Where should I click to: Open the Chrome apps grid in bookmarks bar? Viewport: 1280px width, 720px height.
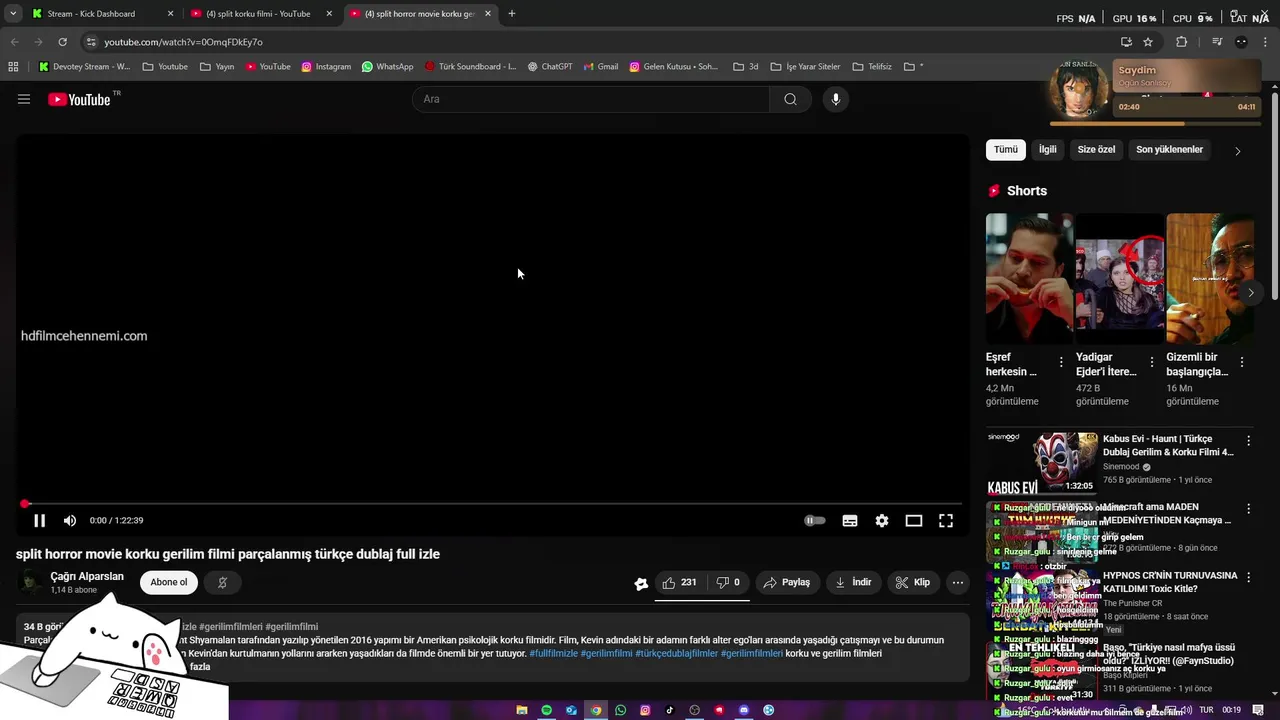[13, 67]
